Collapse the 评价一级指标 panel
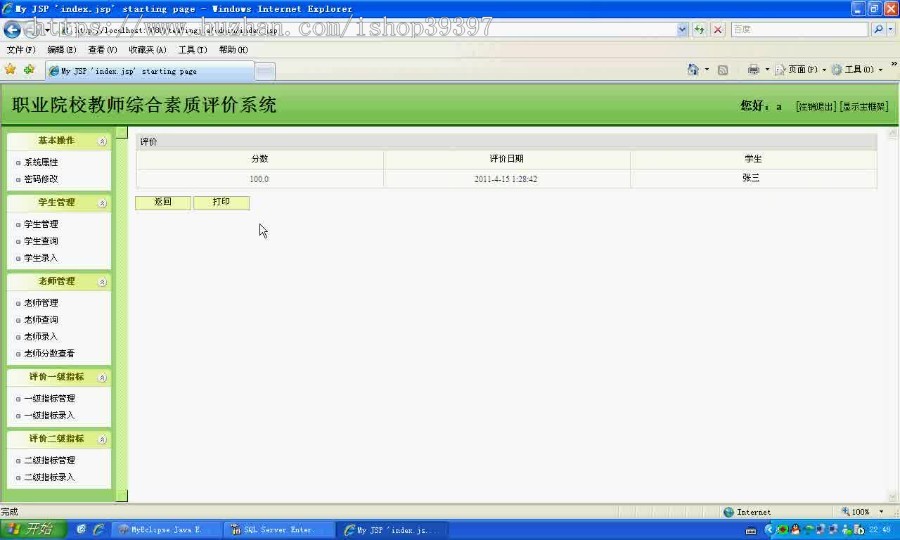This screenshot has height=540, width=900. [102, 378]
